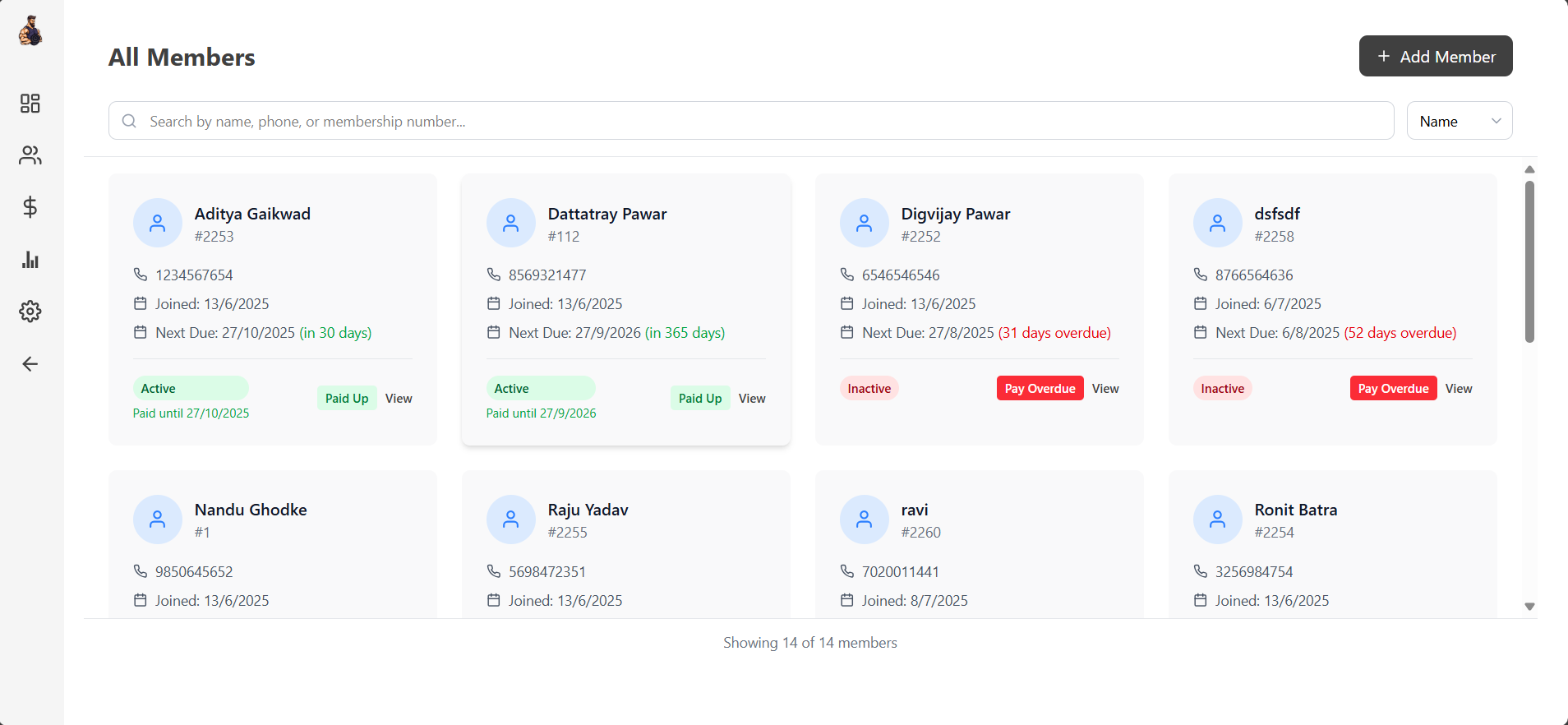1568x725 pixels.
Task: Click phone number 7020011441
Action: 901,572
